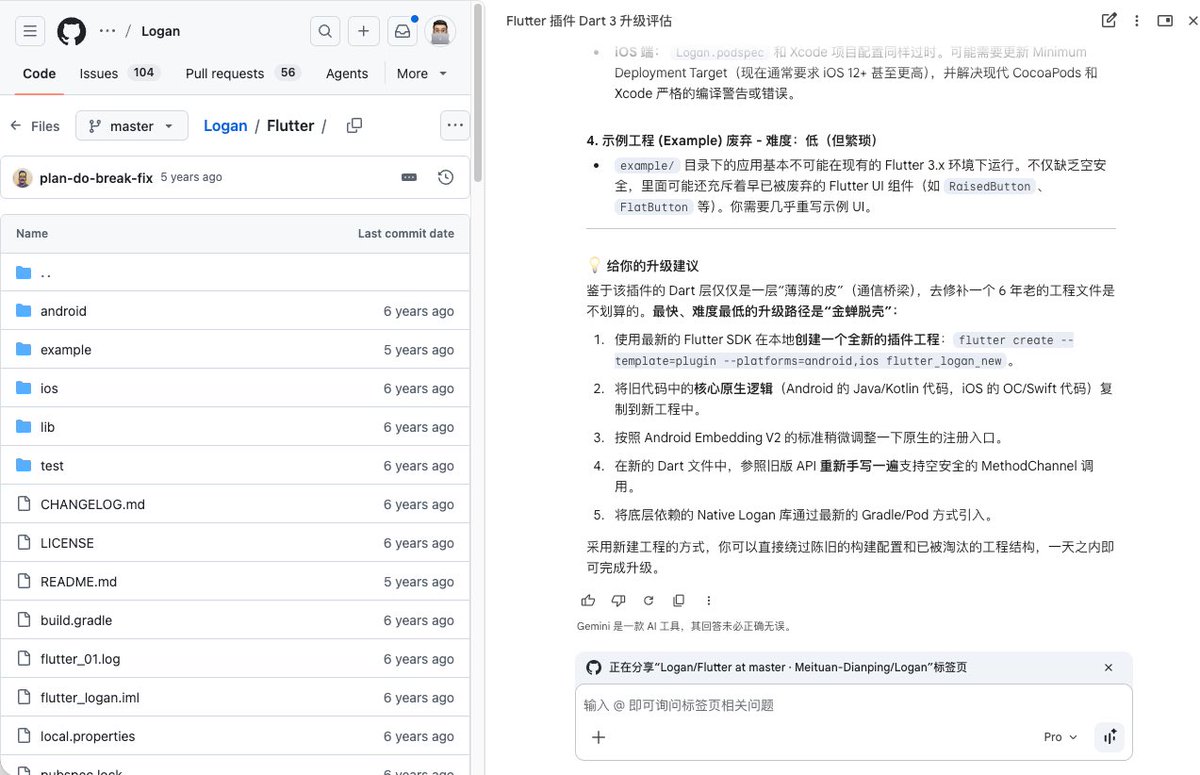The height and width of the screenshot is (775, 1200).
Task: Click the plus create-new button
Action: pos(363,31)
